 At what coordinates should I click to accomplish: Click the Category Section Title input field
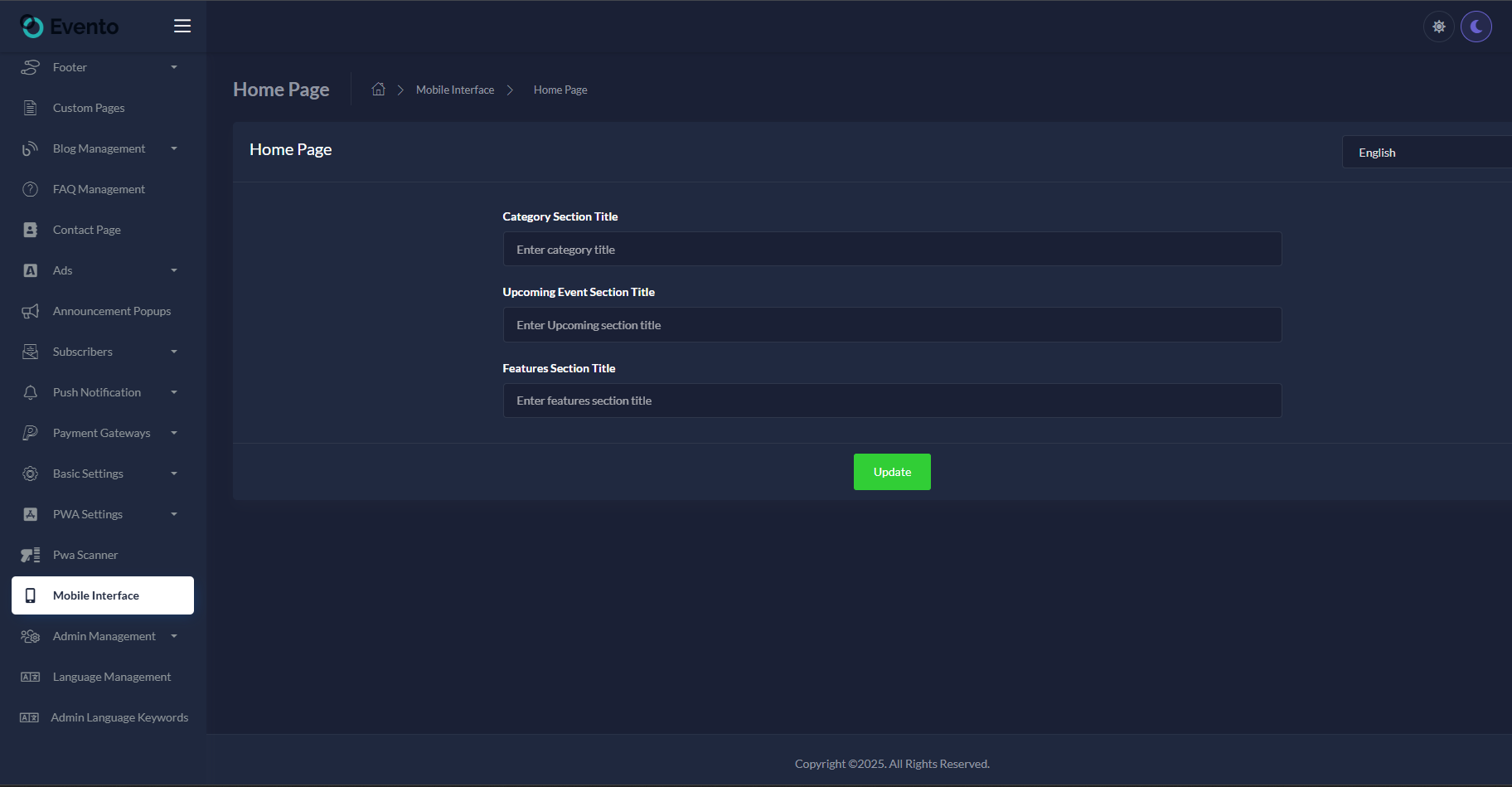tap(891, 249)
